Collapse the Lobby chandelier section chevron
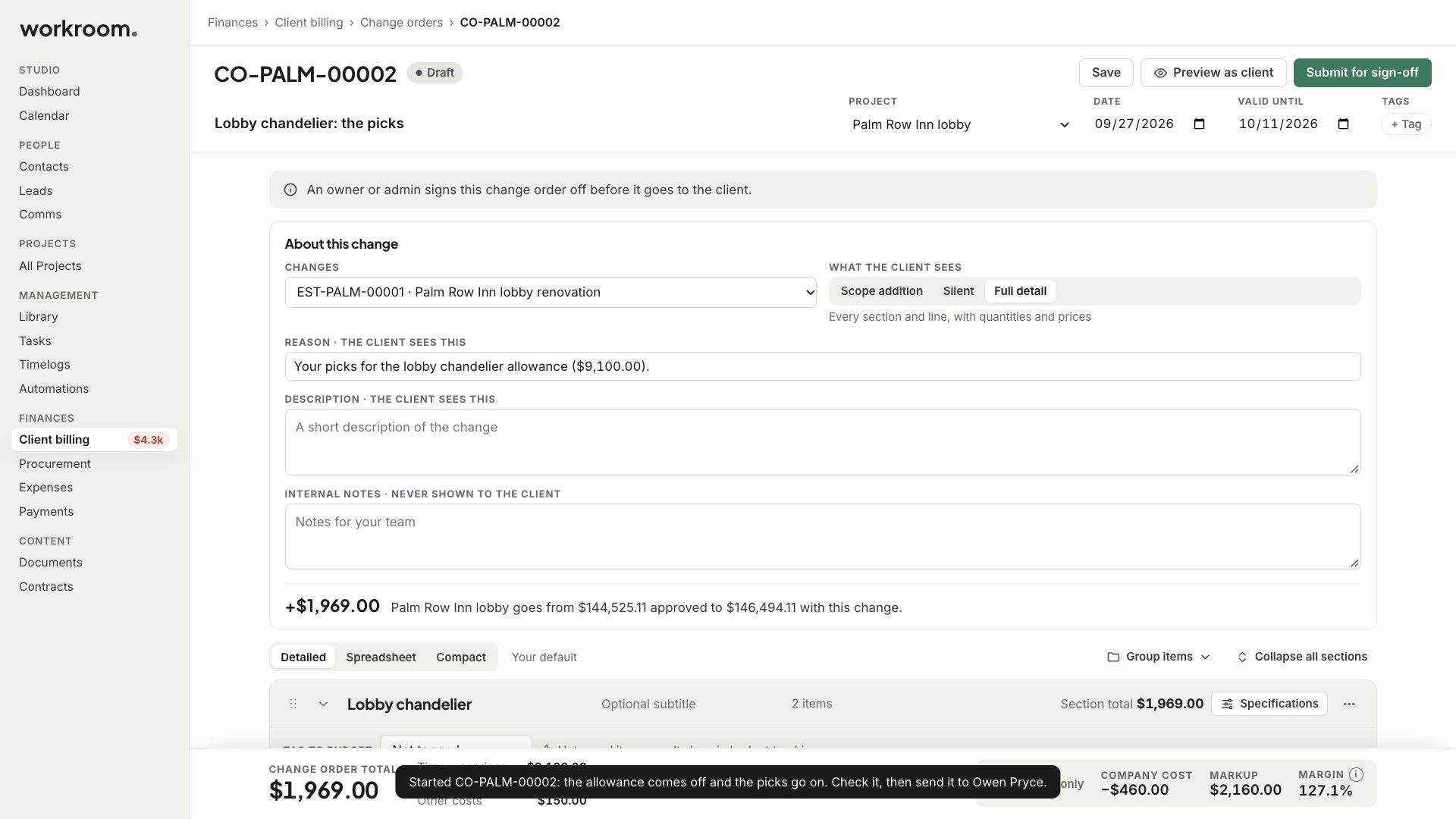 pos(323,704)
